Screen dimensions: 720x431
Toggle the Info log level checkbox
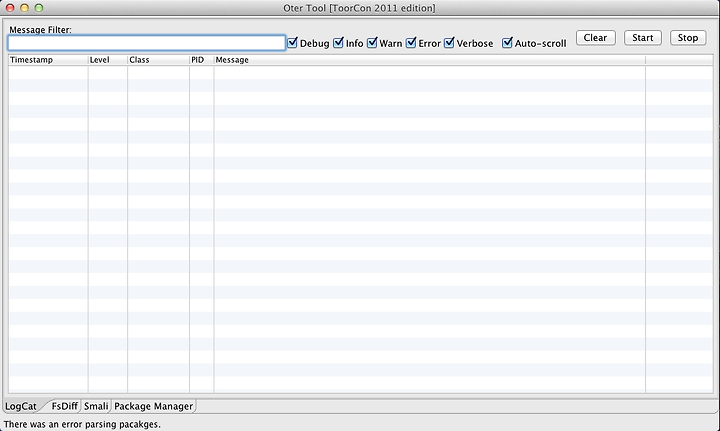click(338, 43)
